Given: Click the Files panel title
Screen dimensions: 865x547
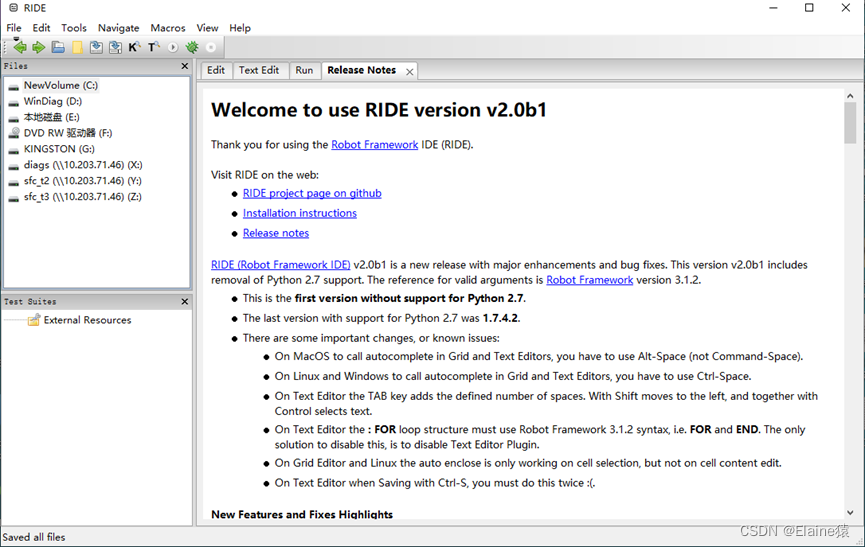Looking at the screenshot, I should point(15,66).
